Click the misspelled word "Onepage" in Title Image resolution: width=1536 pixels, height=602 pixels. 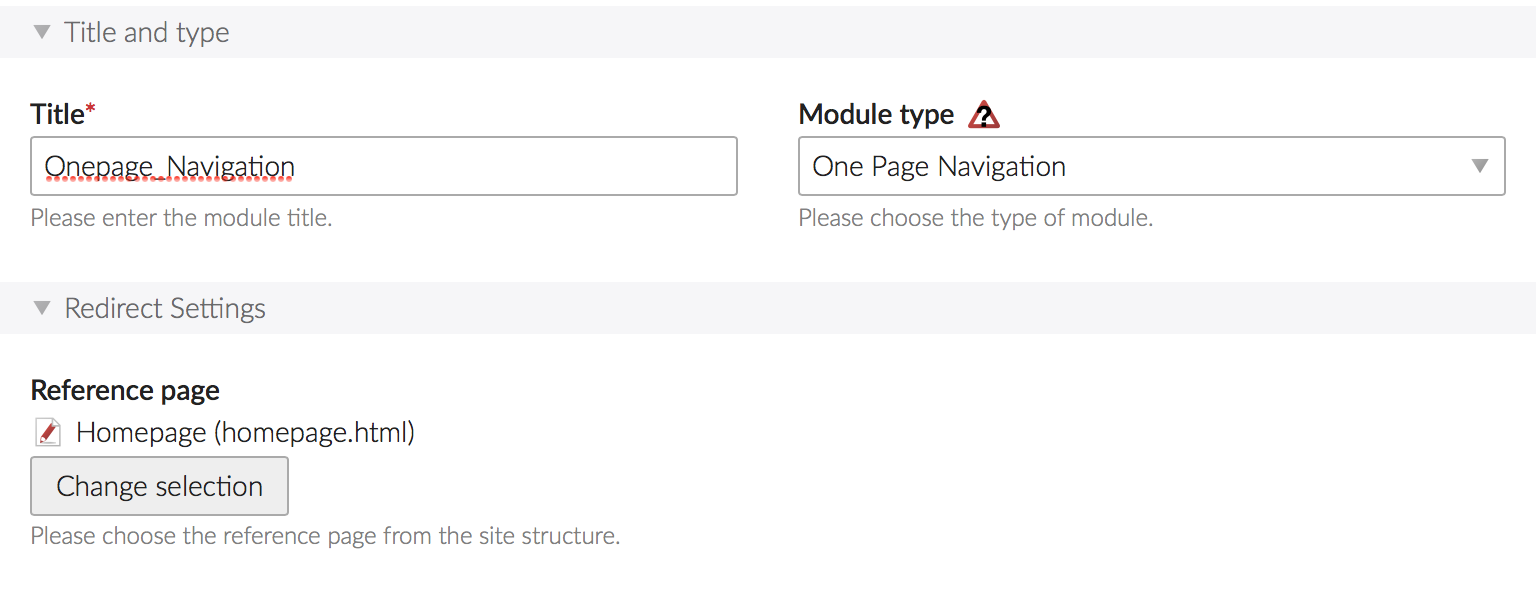point(97,166)
